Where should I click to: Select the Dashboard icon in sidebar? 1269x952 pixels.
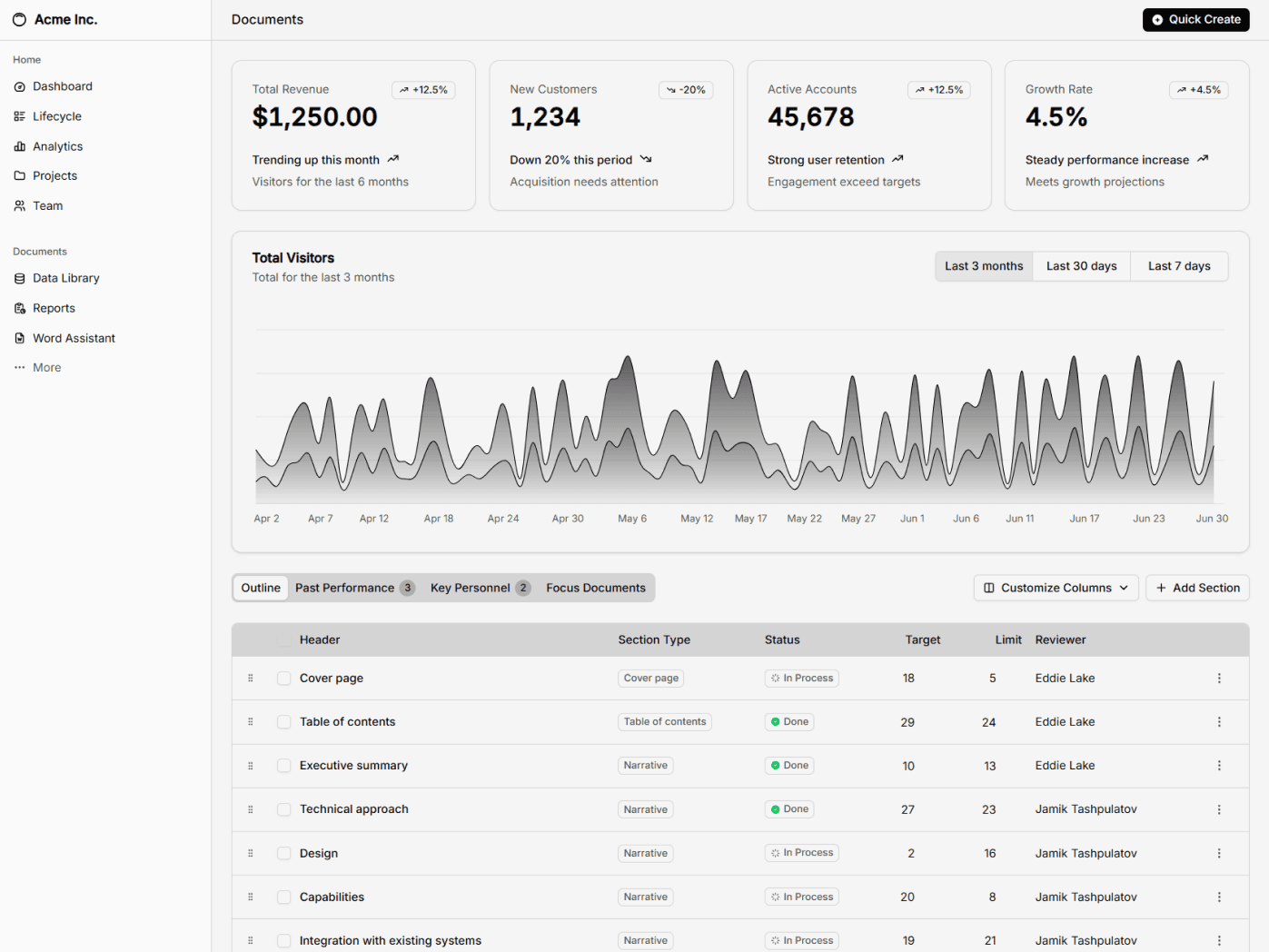pos(19,86)
